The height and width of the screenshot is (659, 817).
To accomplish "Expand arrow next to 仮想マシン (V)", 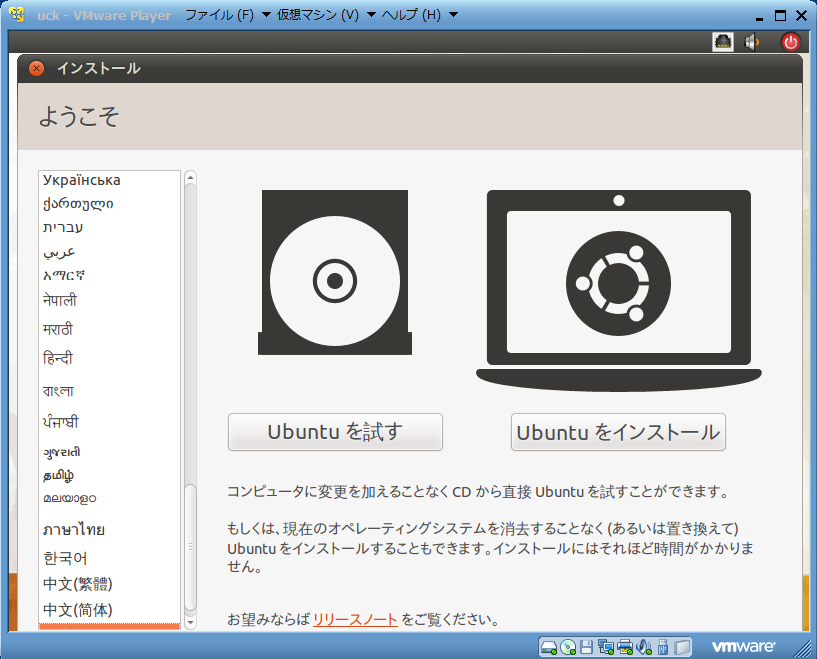I will click(x=372, y=15).
